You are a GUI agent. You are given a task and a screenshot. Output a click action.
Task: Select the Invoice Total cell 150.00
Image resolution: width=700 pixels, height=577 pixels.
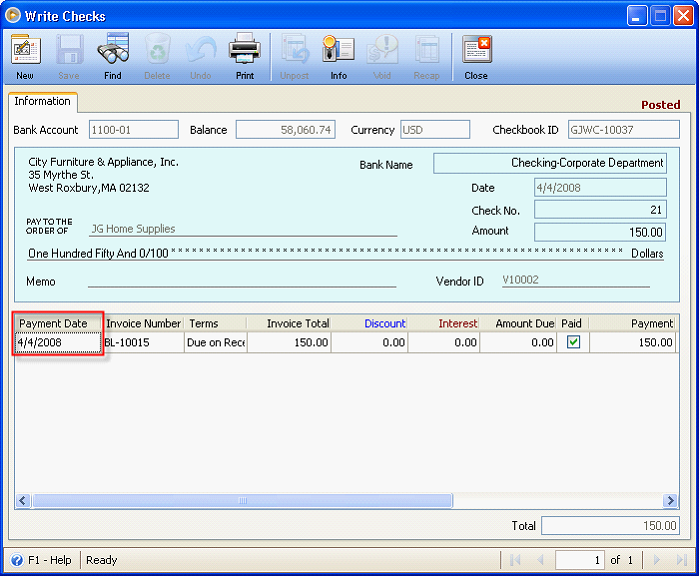point(289,343)
